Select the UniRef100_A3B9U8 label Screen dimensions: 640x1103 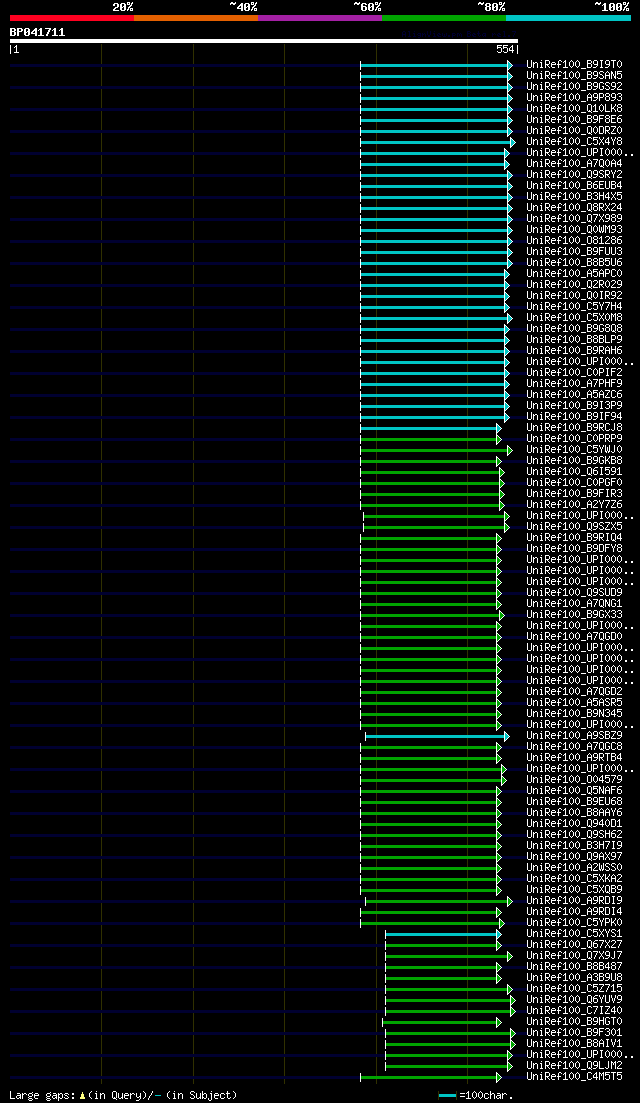[x=574, y=977]
